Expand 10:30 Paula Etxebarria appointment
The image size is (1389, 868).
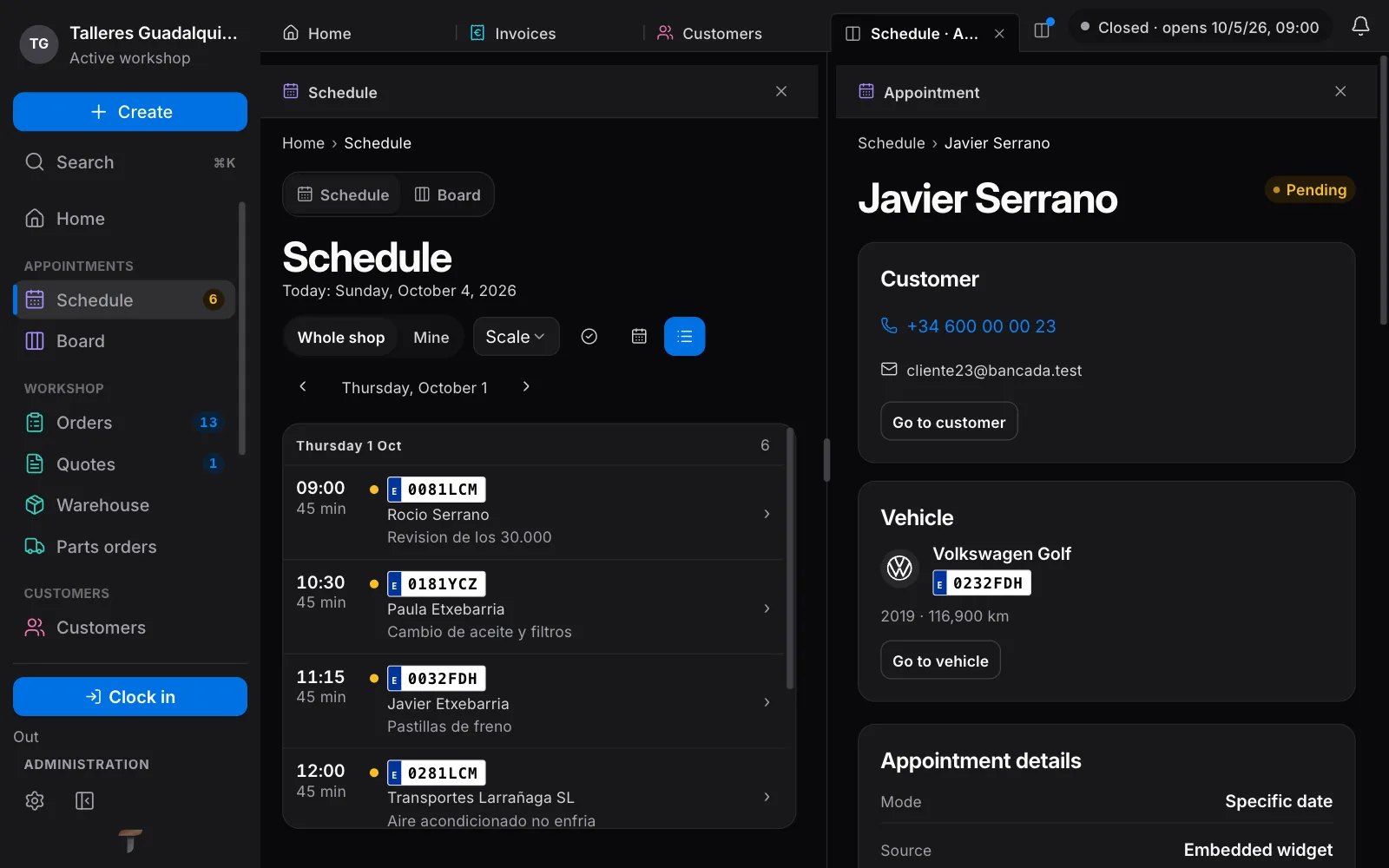click(534, 608)
